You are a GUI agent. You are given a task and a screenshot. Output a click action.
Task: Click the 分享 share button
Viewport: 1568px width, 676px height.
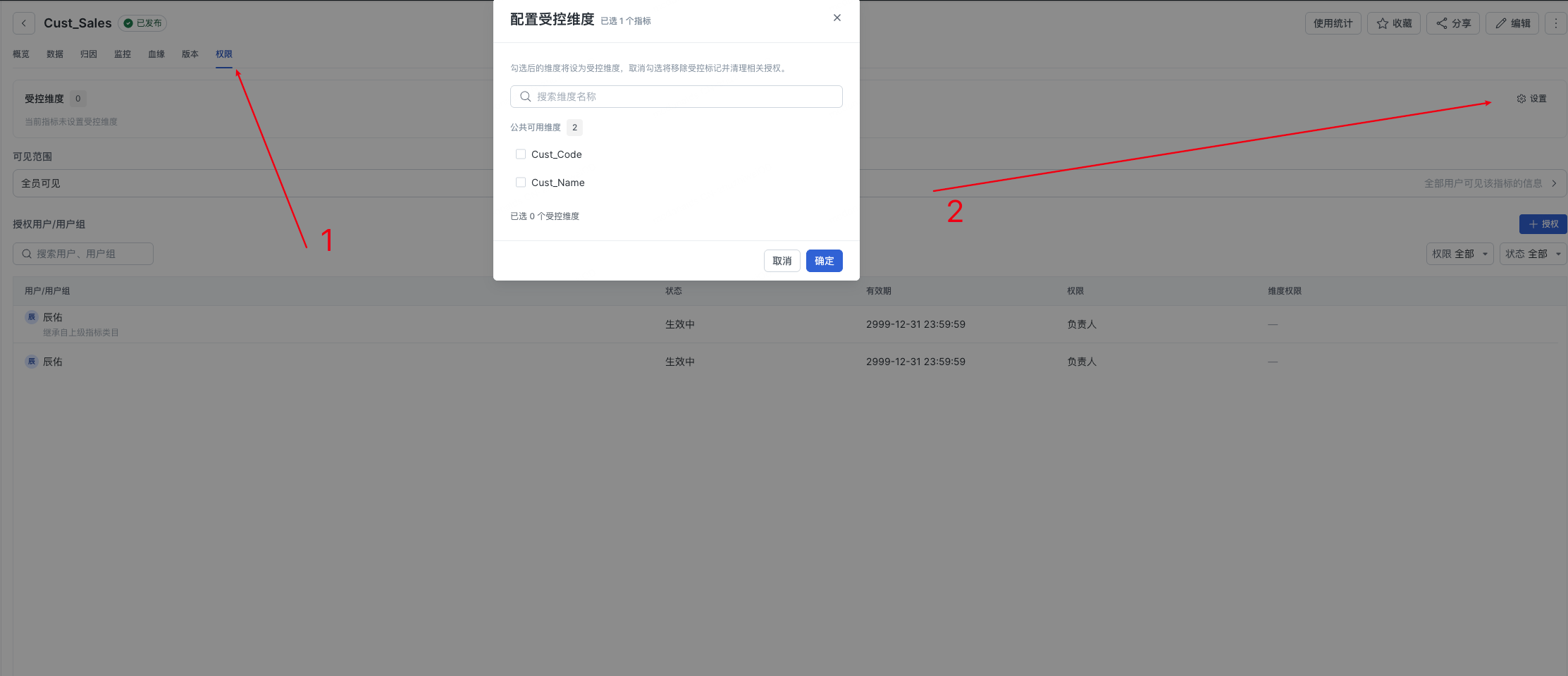[x=1453, y=23]
